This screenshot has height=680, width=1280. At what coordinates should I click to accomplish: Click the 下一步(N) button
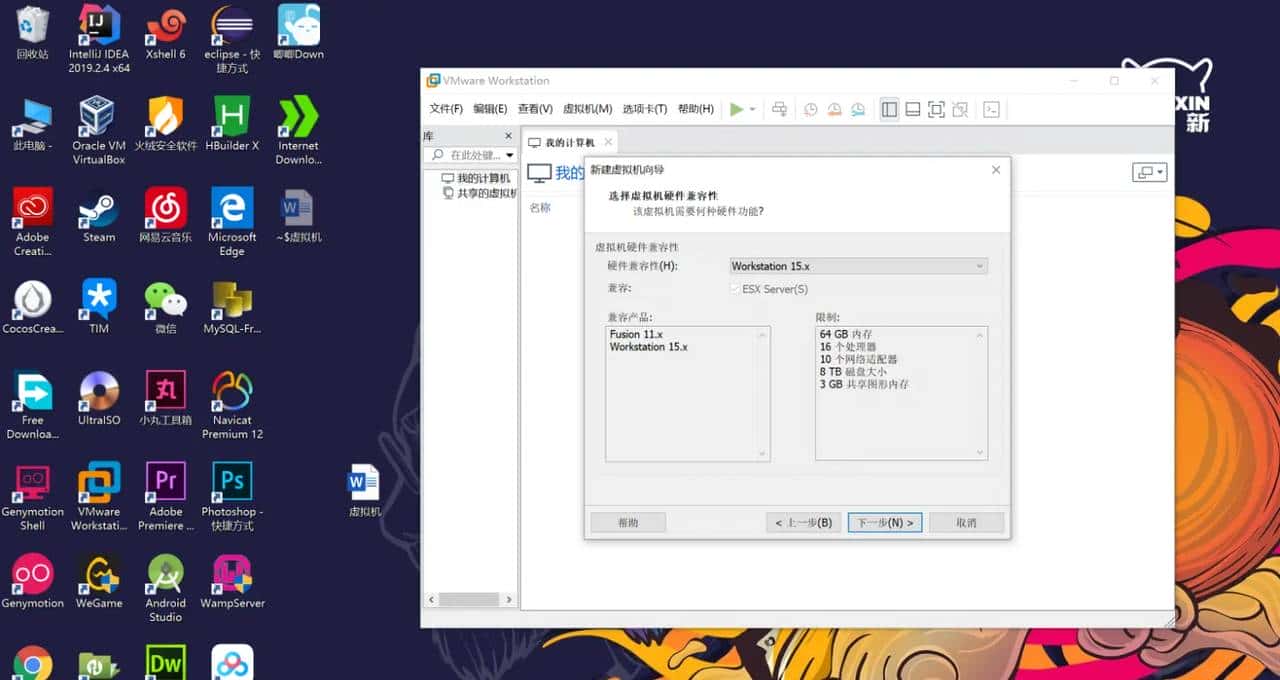(x=883, y=522)
